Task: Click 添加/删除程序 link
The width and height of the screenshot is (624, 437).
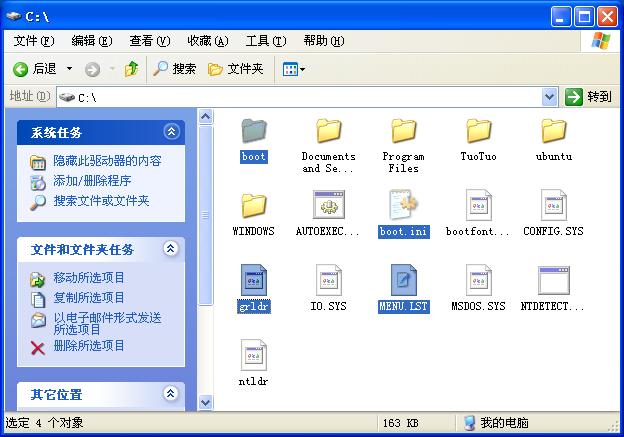Action: click(92, 181)
